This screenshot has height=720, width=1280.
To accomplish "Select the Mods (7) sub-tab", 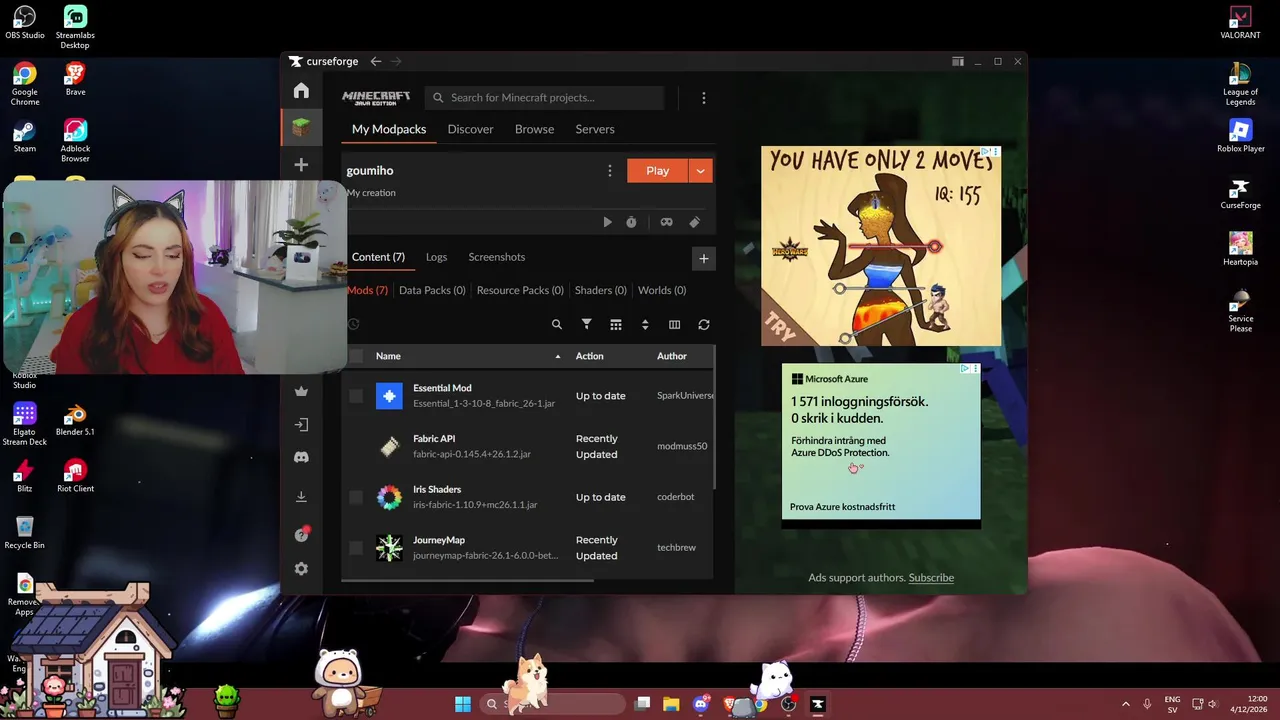I will coord(367,290).
